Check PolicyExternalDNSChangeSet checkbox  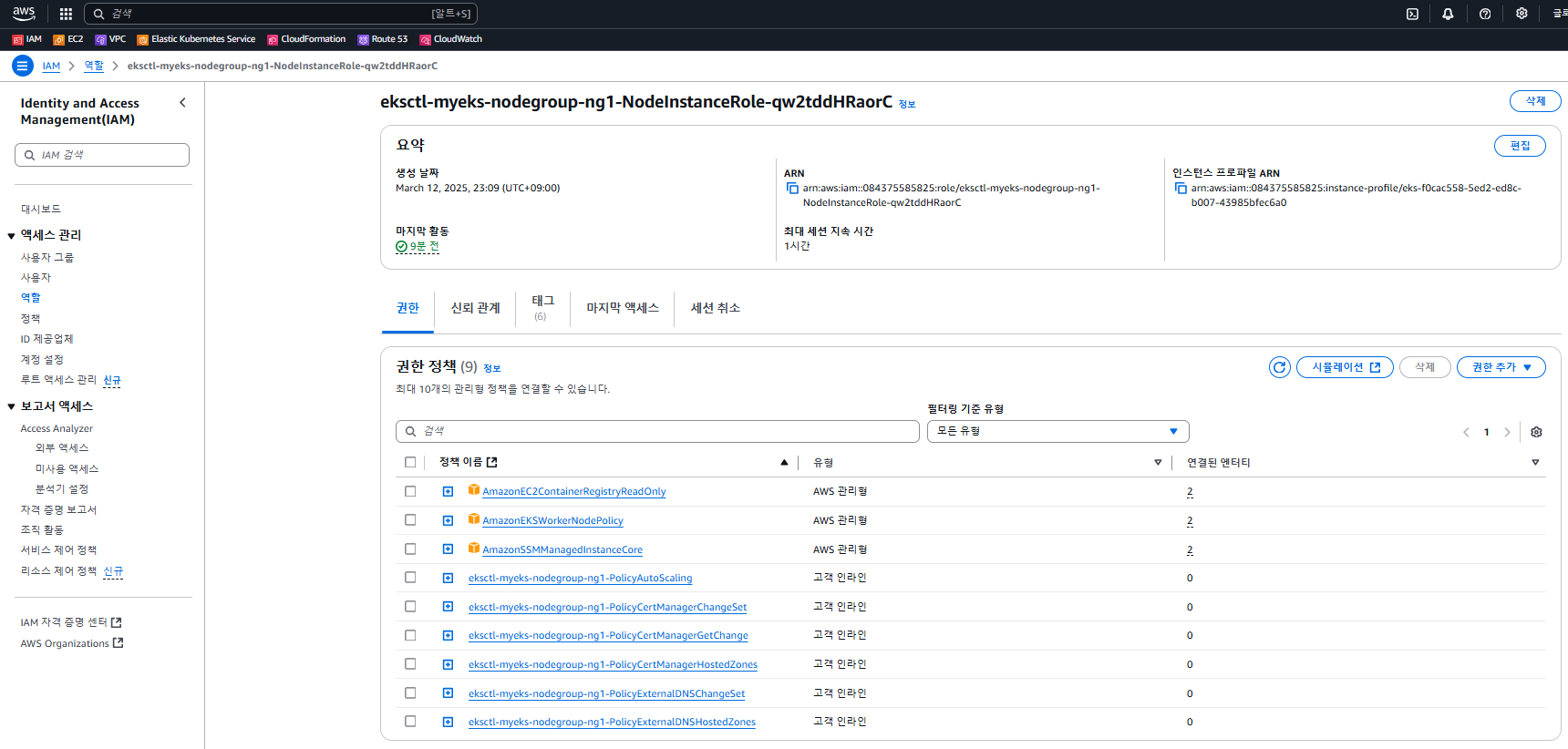tap(410, 693)
